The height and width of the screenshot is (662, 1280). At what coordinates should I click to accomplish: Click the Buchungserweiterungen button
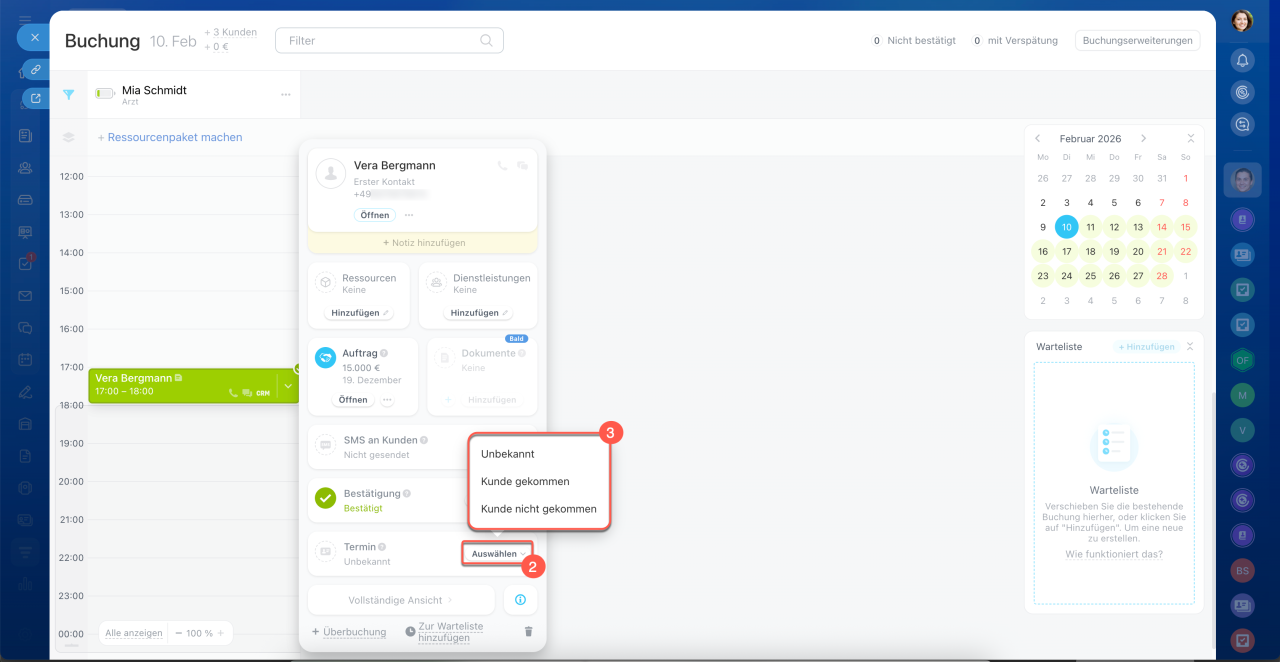[x=1137, y=41]
